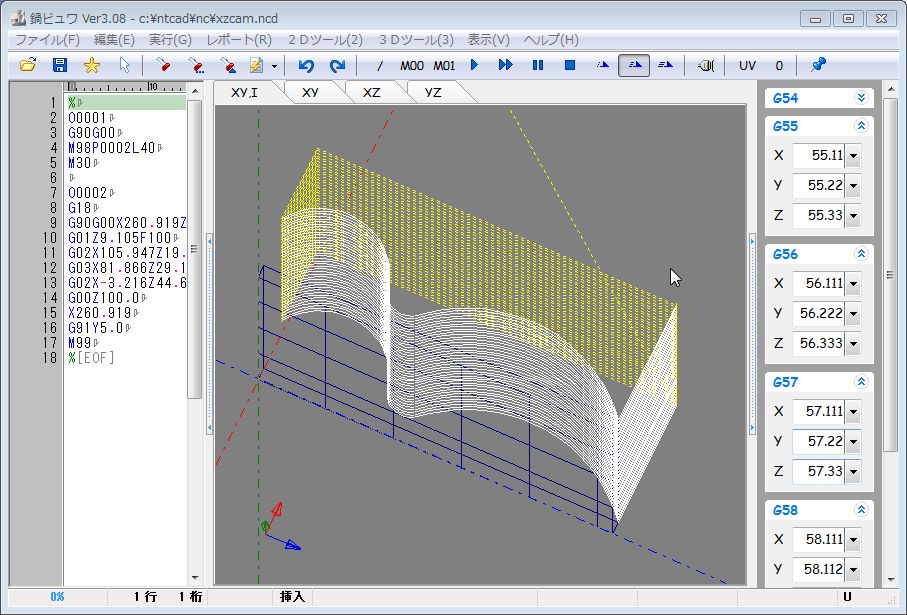Switch to the XY.I view tab

coord(245,93)
